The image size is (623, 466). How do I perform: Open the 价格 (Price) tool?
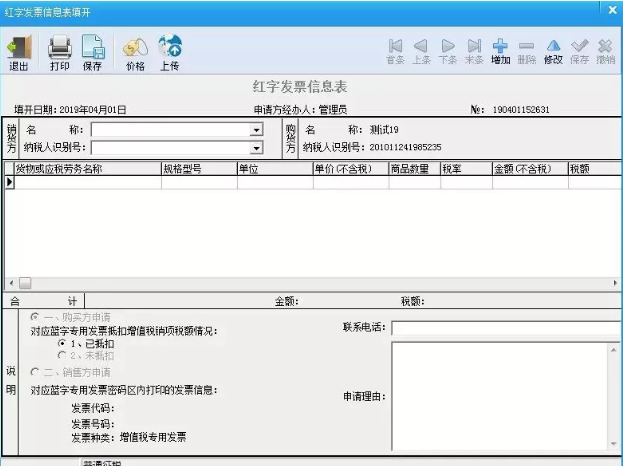click(x=135, y=52)
